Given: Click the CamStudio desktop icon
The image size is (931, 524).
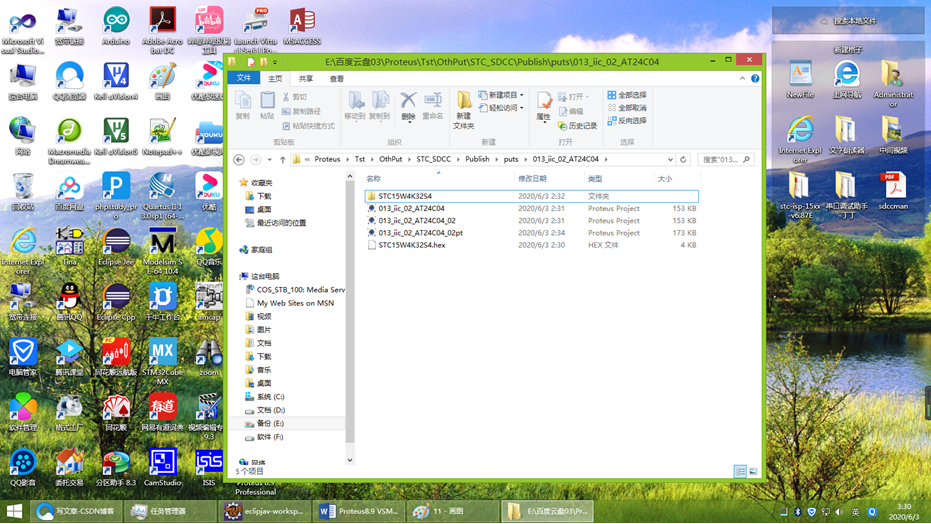Looking at the screenshot, I should click(x=162, y=468).
